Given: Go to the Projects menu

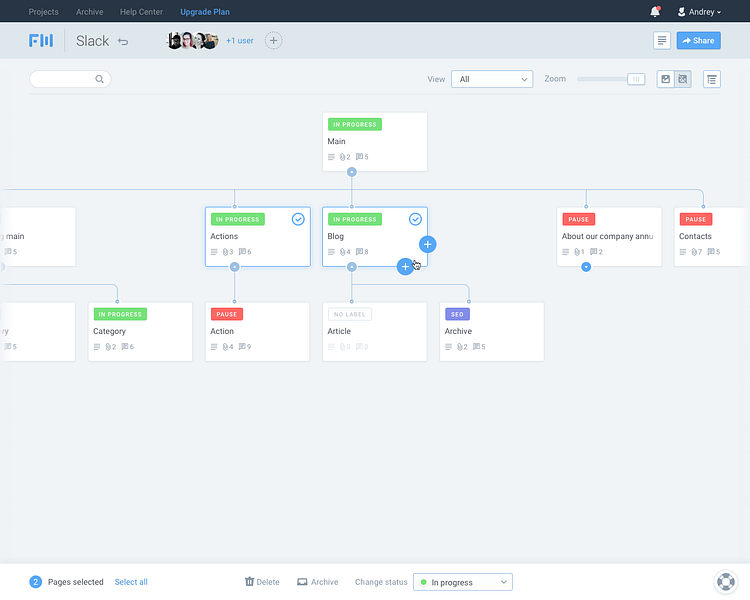Looking at the screenshot, I should click(x=44, y=12).
